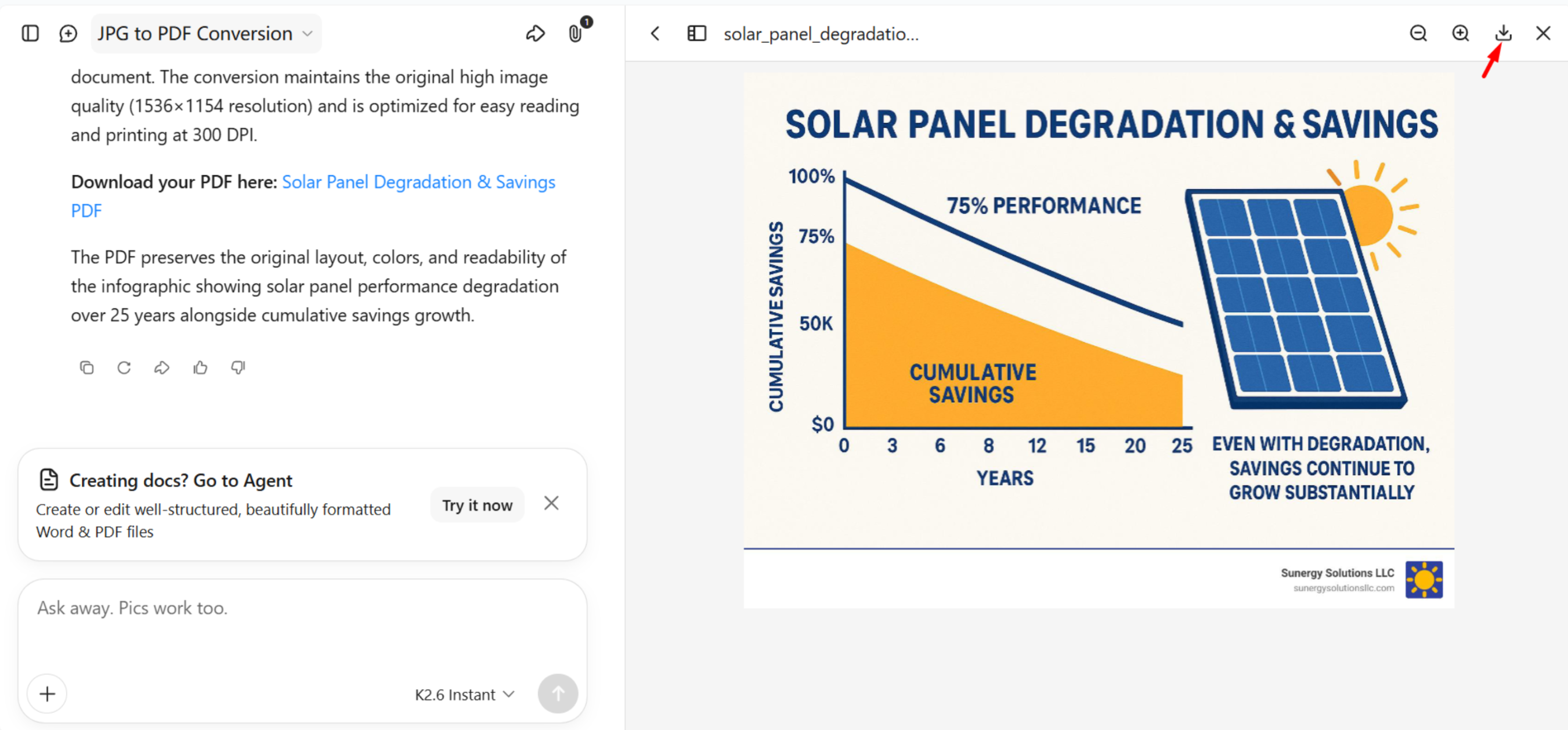Go back in the preview panel

pos(655,33)
